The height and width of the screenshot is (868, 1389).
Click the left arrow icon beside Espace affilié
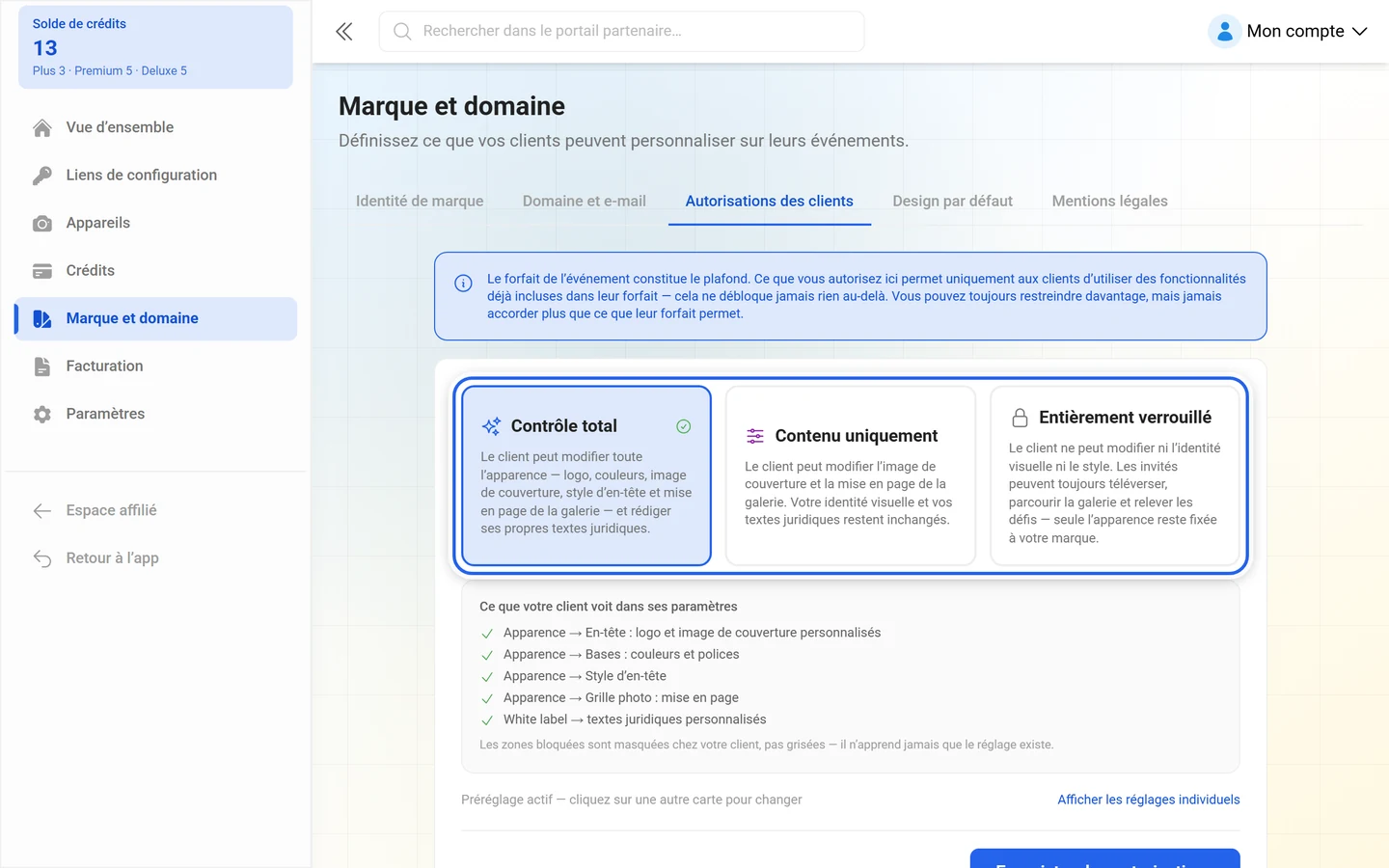click(42, 511)
